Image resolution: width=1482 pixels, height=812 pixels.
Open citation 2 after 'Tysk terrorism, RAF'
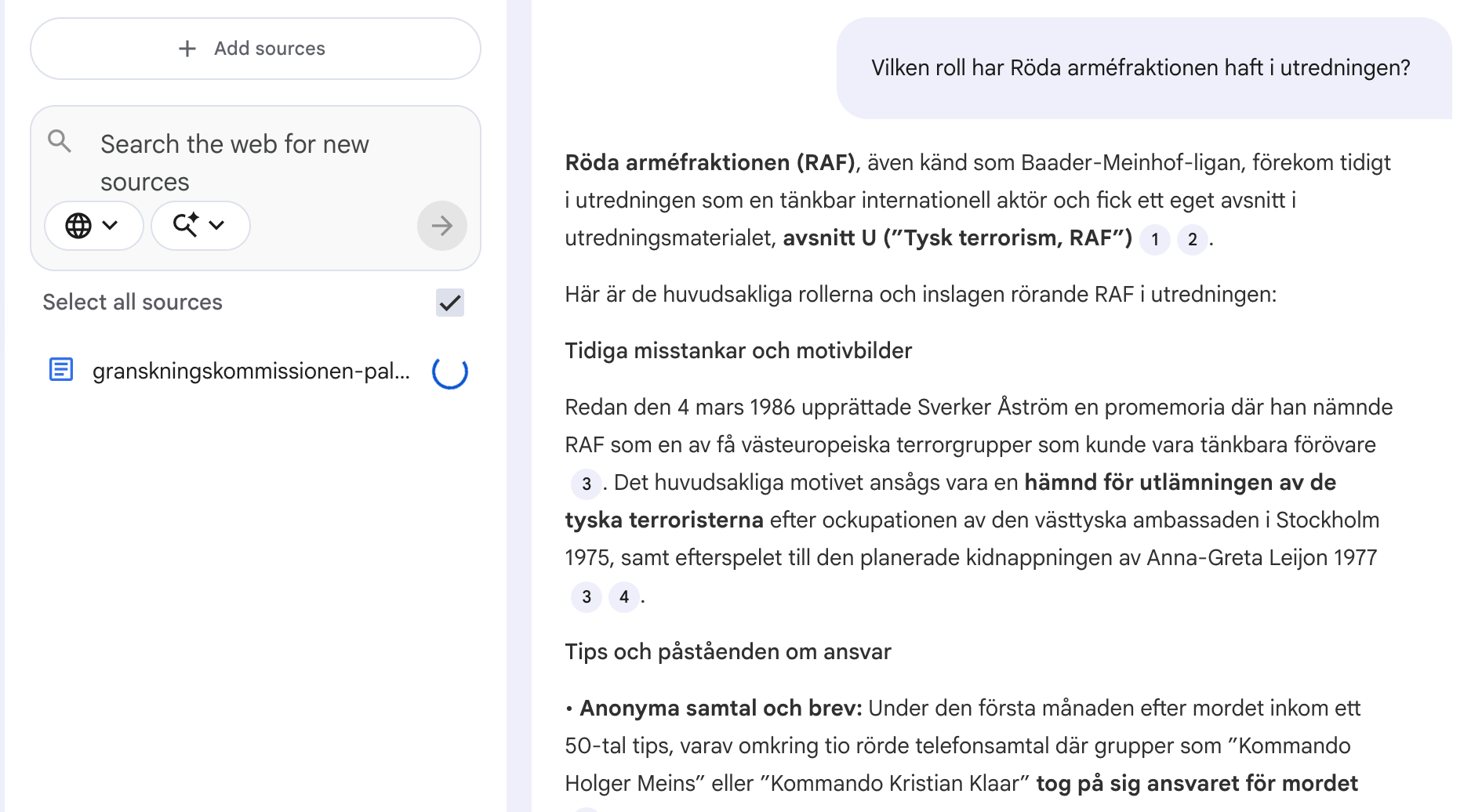tap(1192, 240)
